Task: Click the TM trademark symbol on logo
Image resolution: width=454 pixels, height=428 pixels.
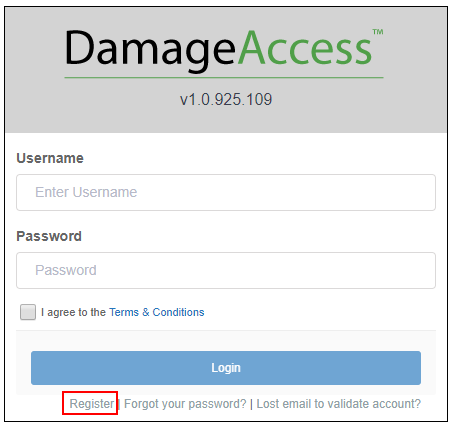Action: 378,32
